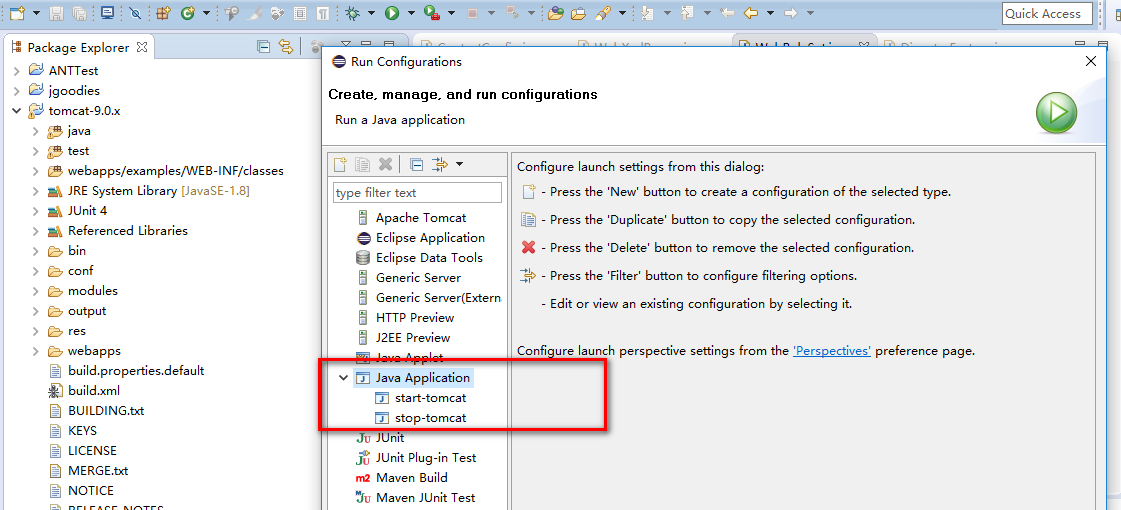Click the New Java Class icon

188,12
